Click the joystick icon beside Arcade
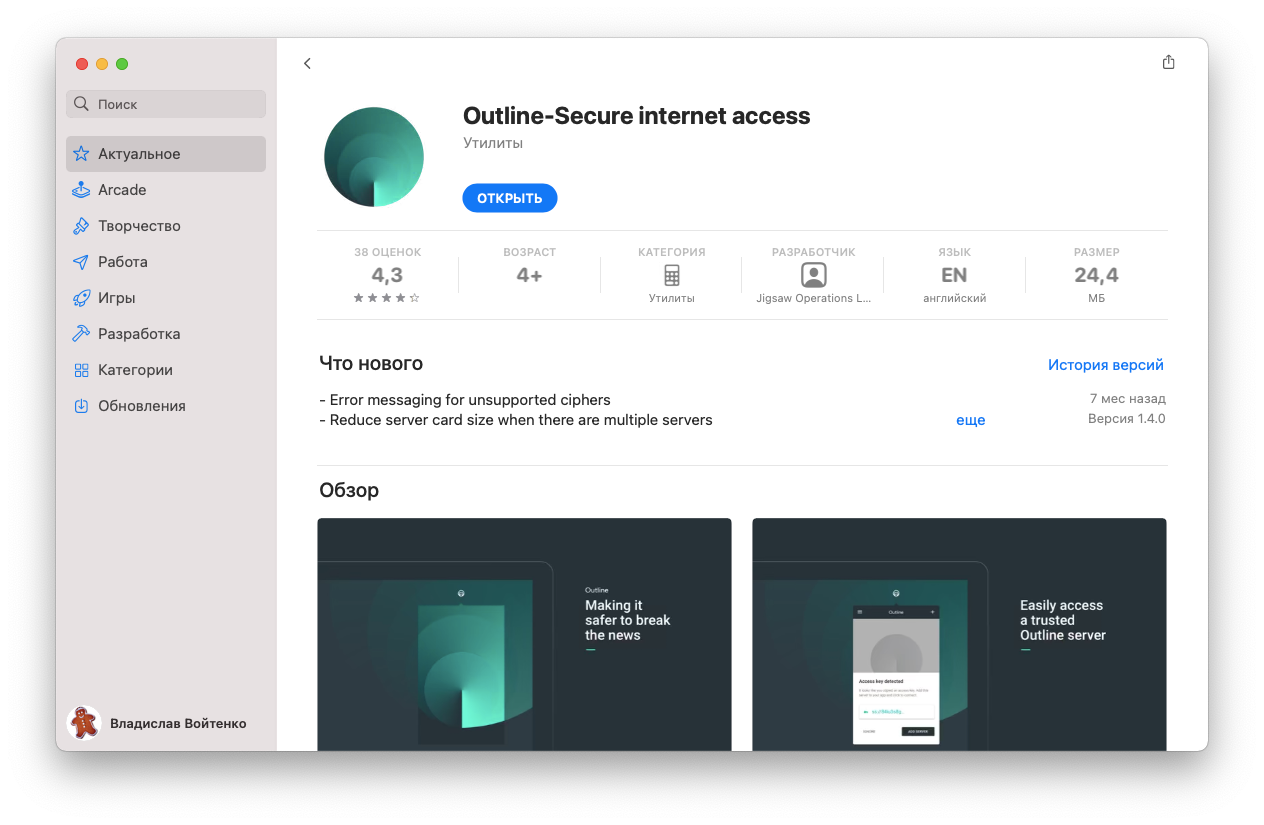This screenshot has width=1264, height=825. coord(82,190)
